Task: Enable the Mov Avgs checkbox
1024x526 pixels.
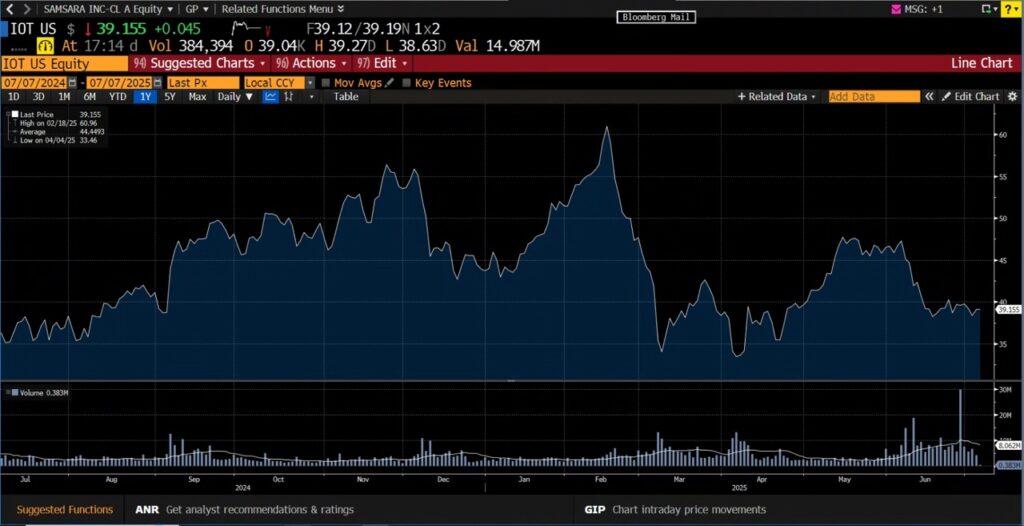Action: [325, 83]
